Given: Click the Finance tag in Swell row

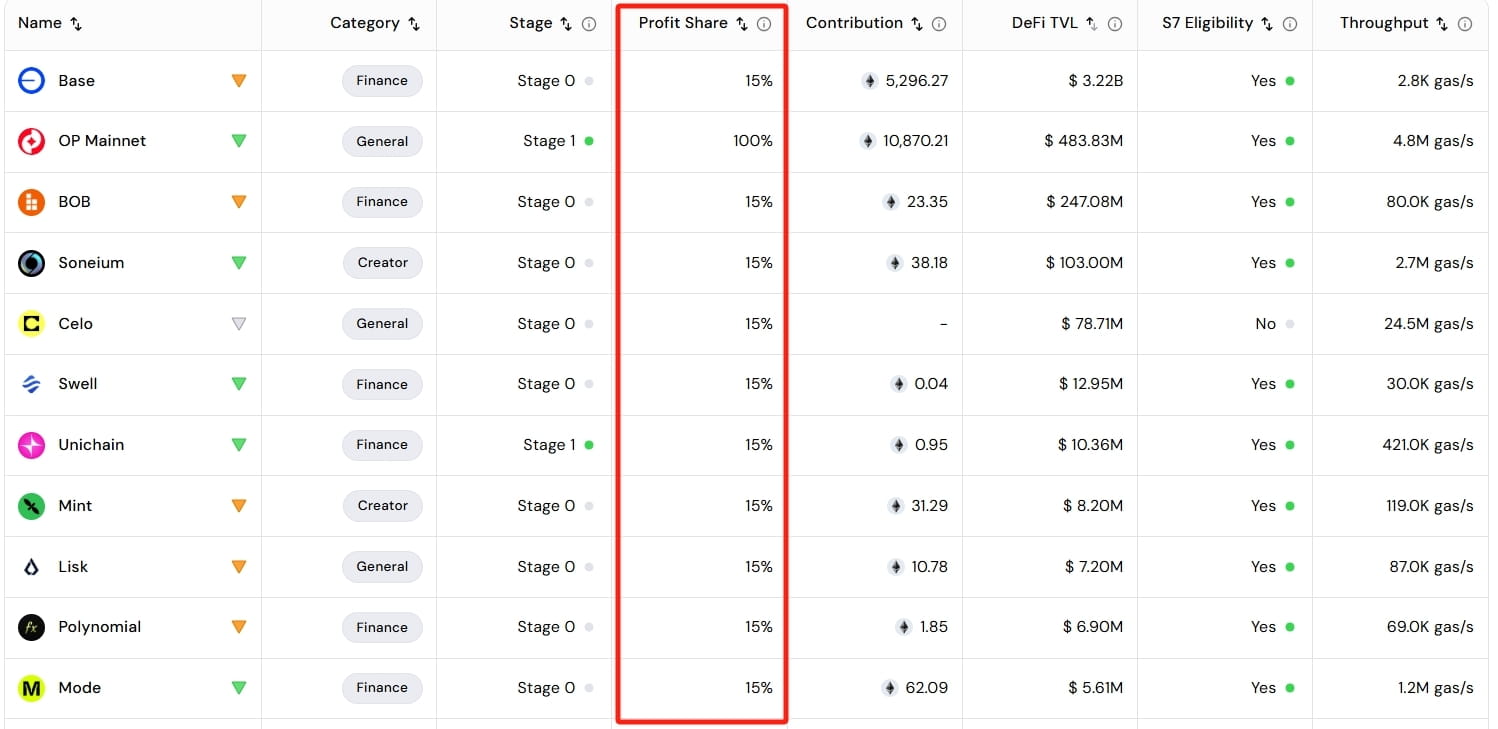Looking at the screenshot, I should pos(382,384).
